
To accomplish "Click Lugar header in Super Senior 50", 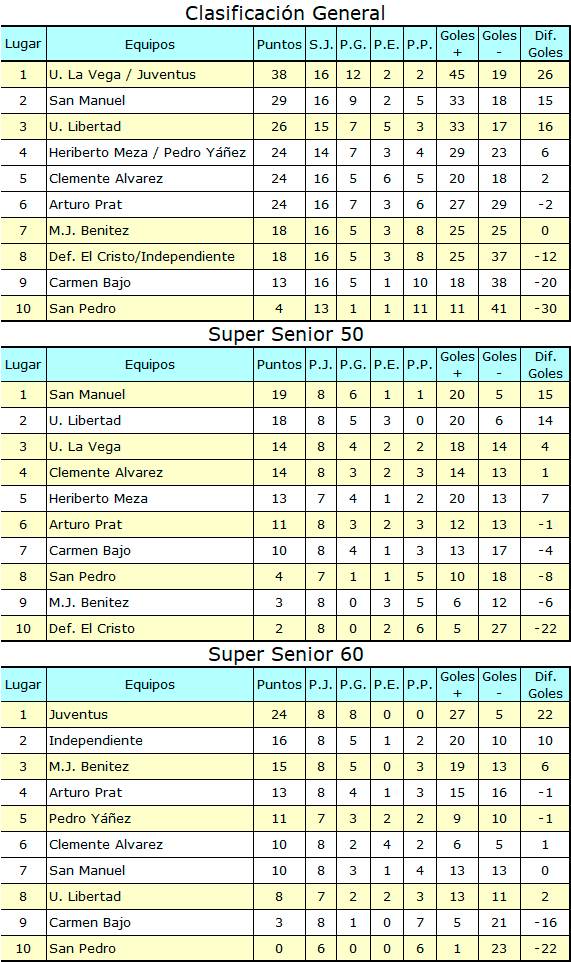I will click(23, 364).
